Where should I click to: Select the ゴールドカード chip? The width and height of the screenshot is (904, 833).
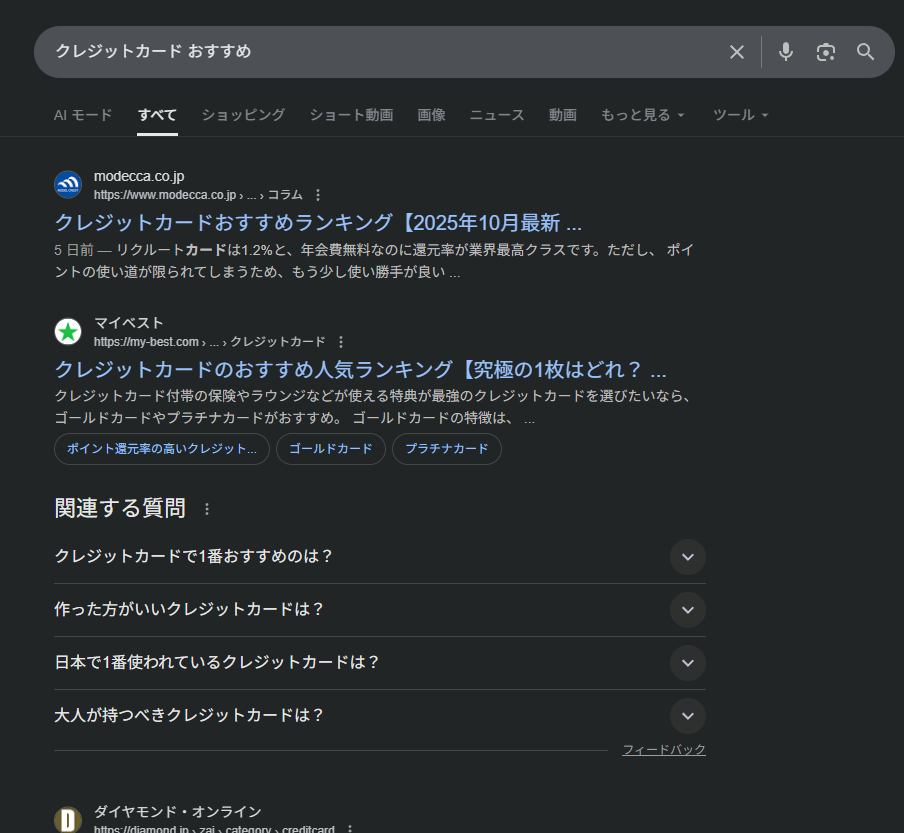(330, 449)
